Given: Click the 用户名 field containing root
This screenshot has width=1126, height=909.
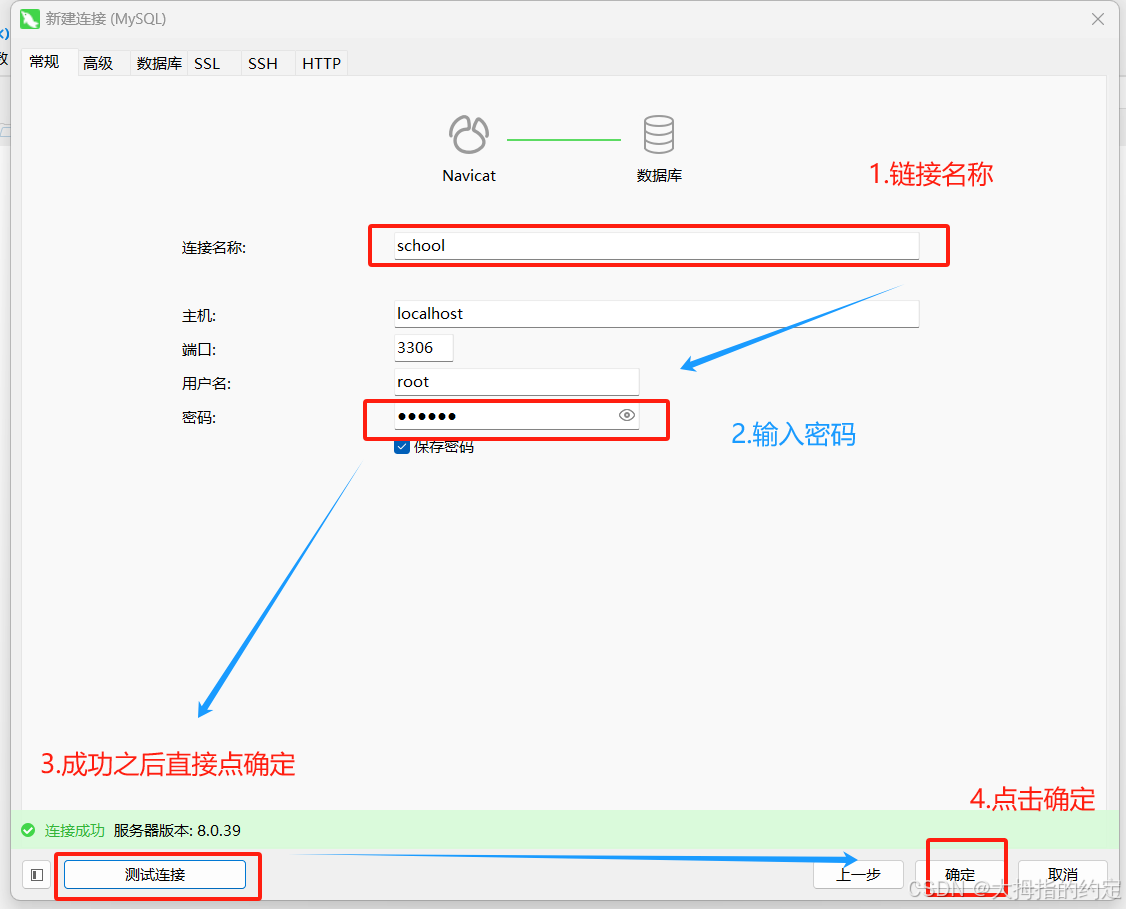Looking at the screenshot, I should [x=516, y=382].
